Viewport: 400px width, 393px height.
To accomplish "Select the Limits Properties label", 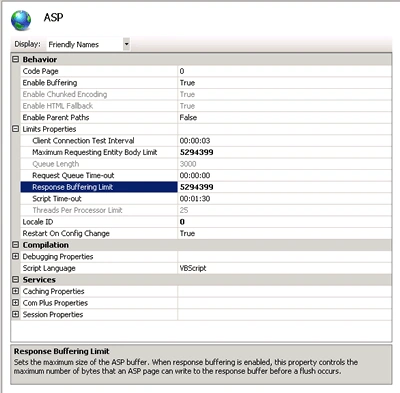I will [x=49, y=129].
